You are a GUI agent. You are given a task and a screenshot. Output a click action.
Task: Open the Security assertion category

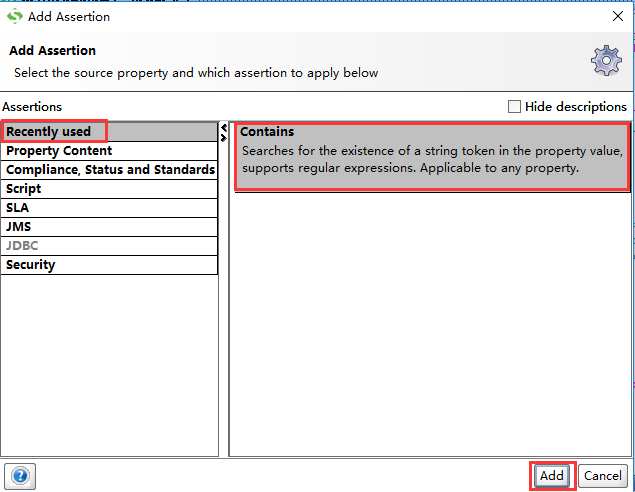click(31, 265)
